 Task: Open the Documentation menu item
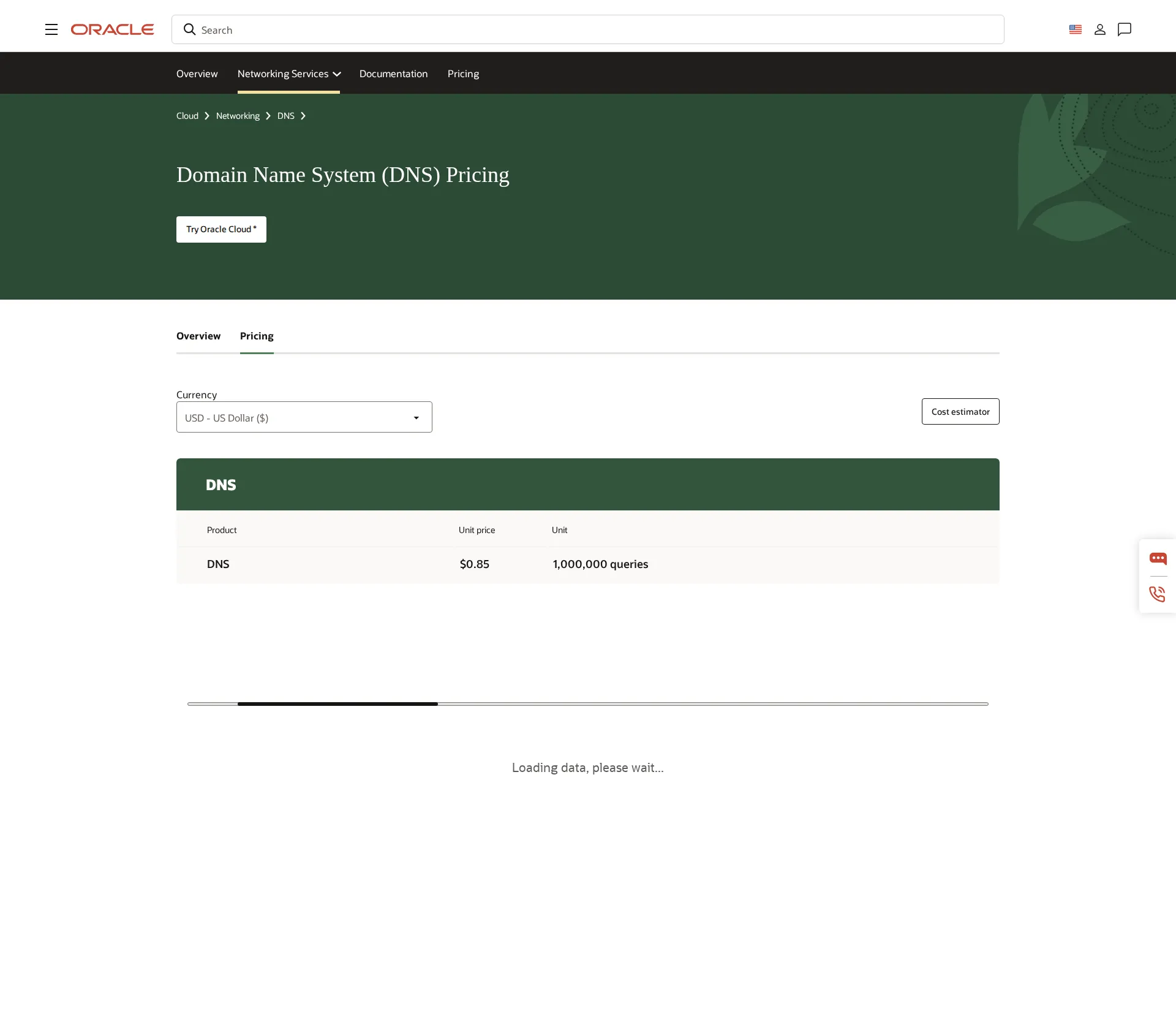(393, 74)
